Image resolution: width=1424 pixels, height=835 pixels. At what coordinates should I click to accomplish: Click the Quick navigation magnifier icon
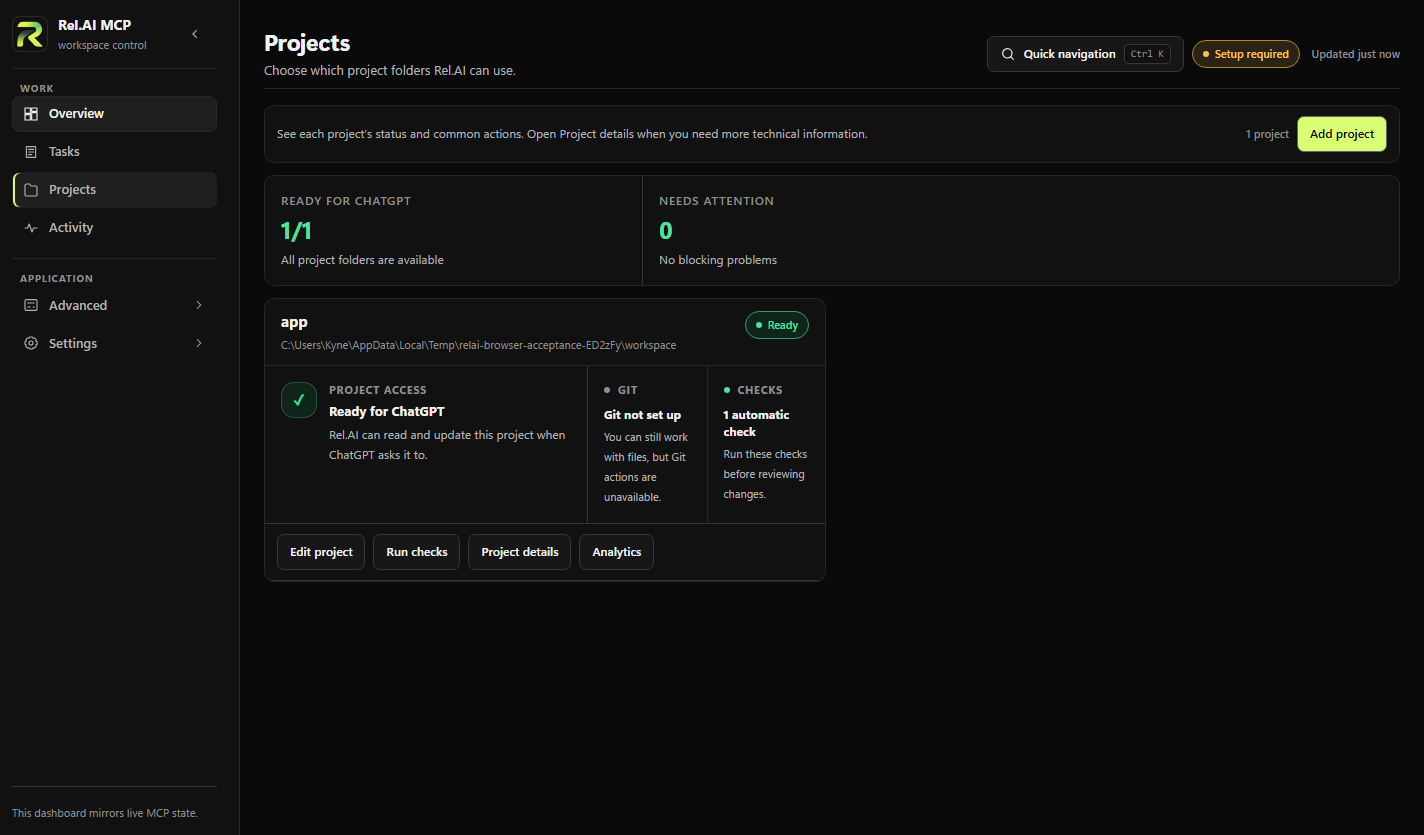click(x=1008, y=54)
